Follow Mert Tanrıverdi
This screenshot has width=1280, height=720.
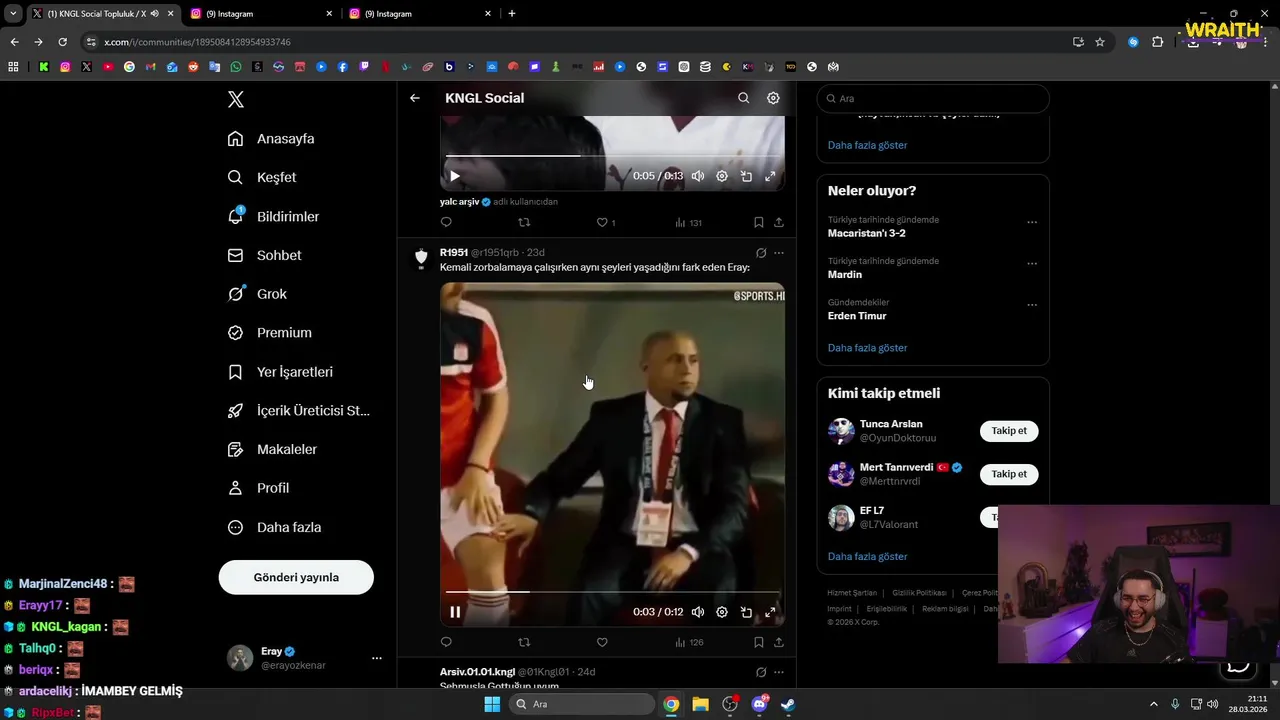tap(1009, 474)
